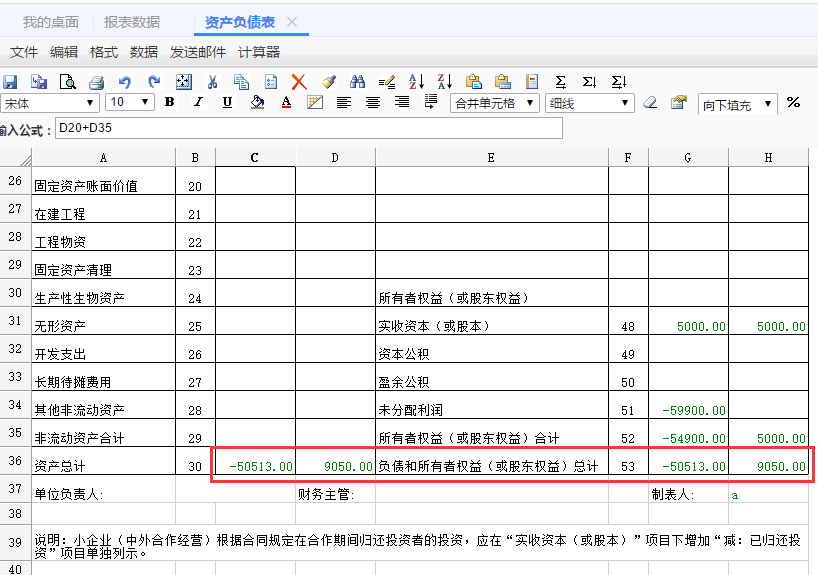Click the 发送邮件 menu item
This screenshot has width=818, height=575.
(x=197, y=52)
